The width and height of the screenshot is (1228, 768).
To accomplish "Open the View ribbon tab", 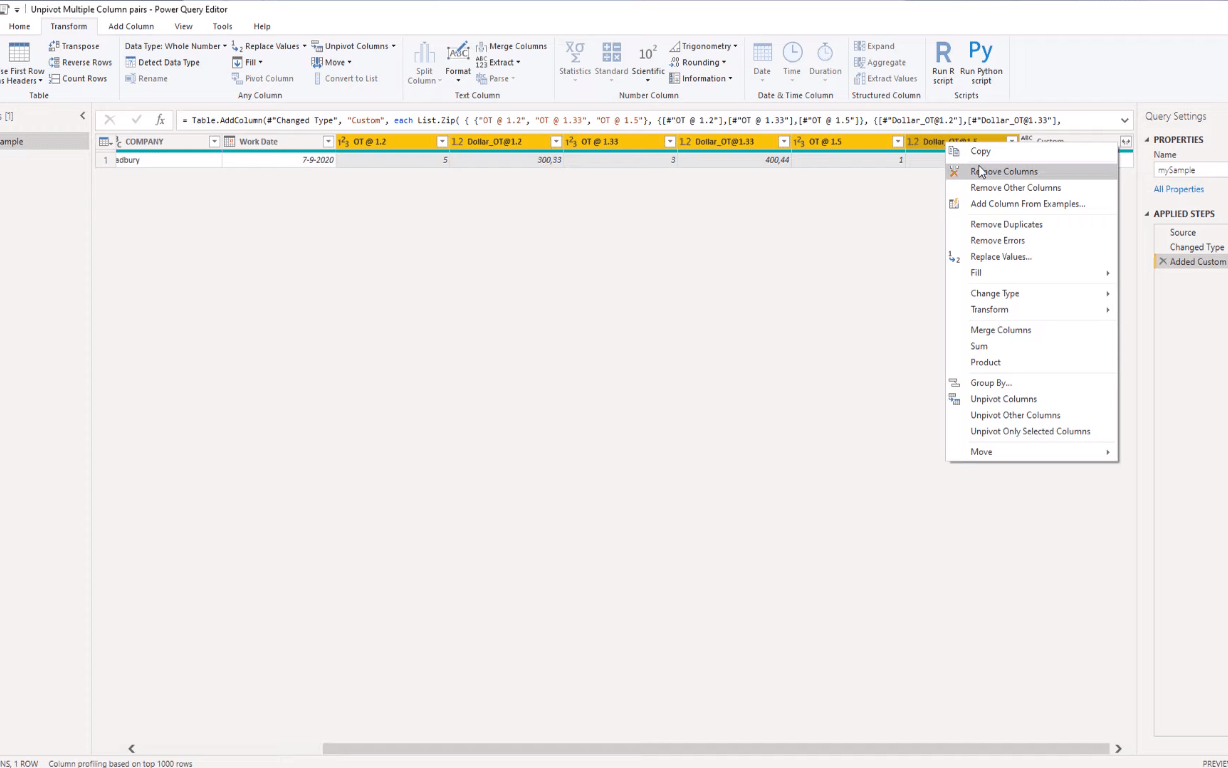I will pos(183,27).
